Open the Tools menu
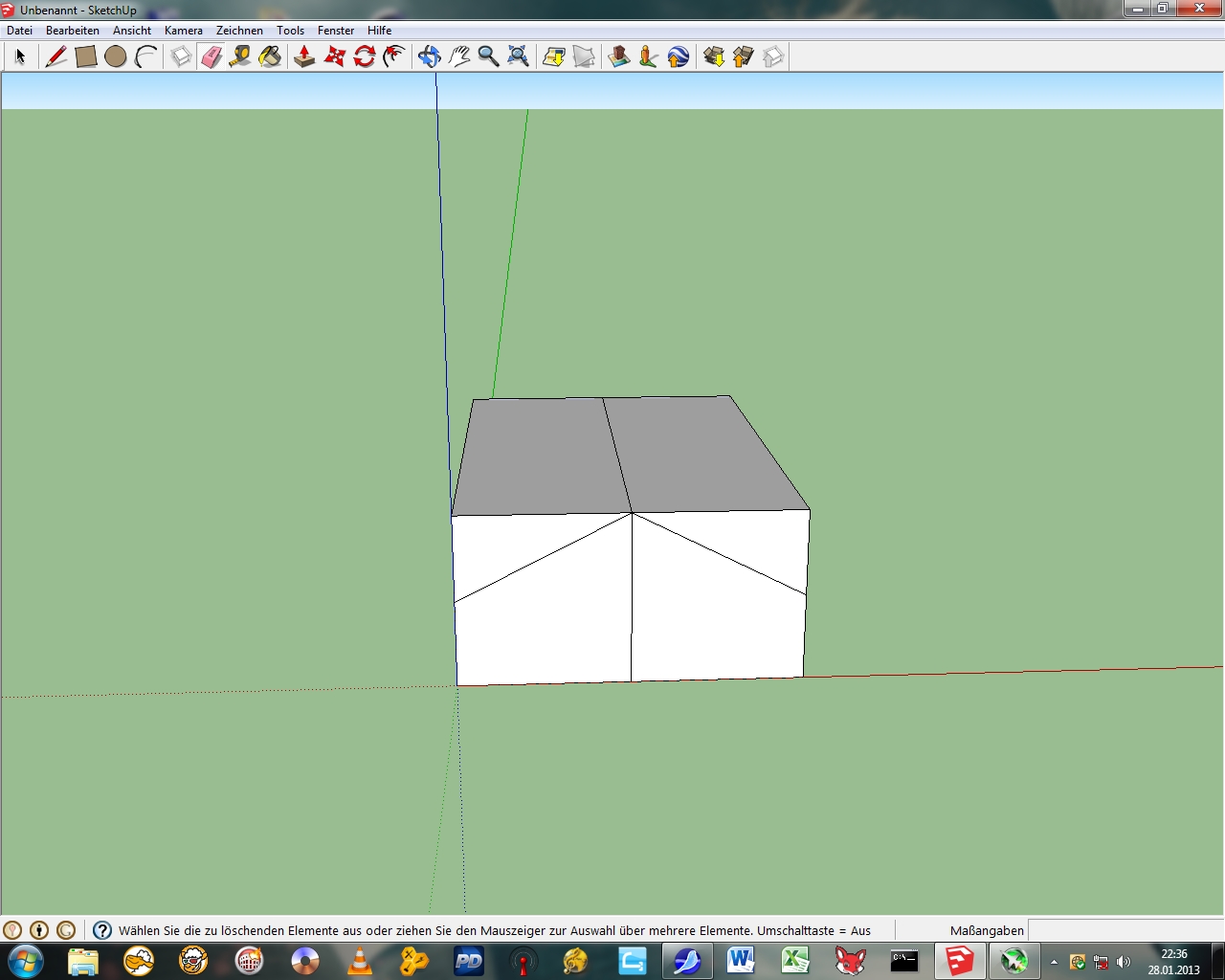The height and width of the screenshot is (980, 1225). (290, 31)
